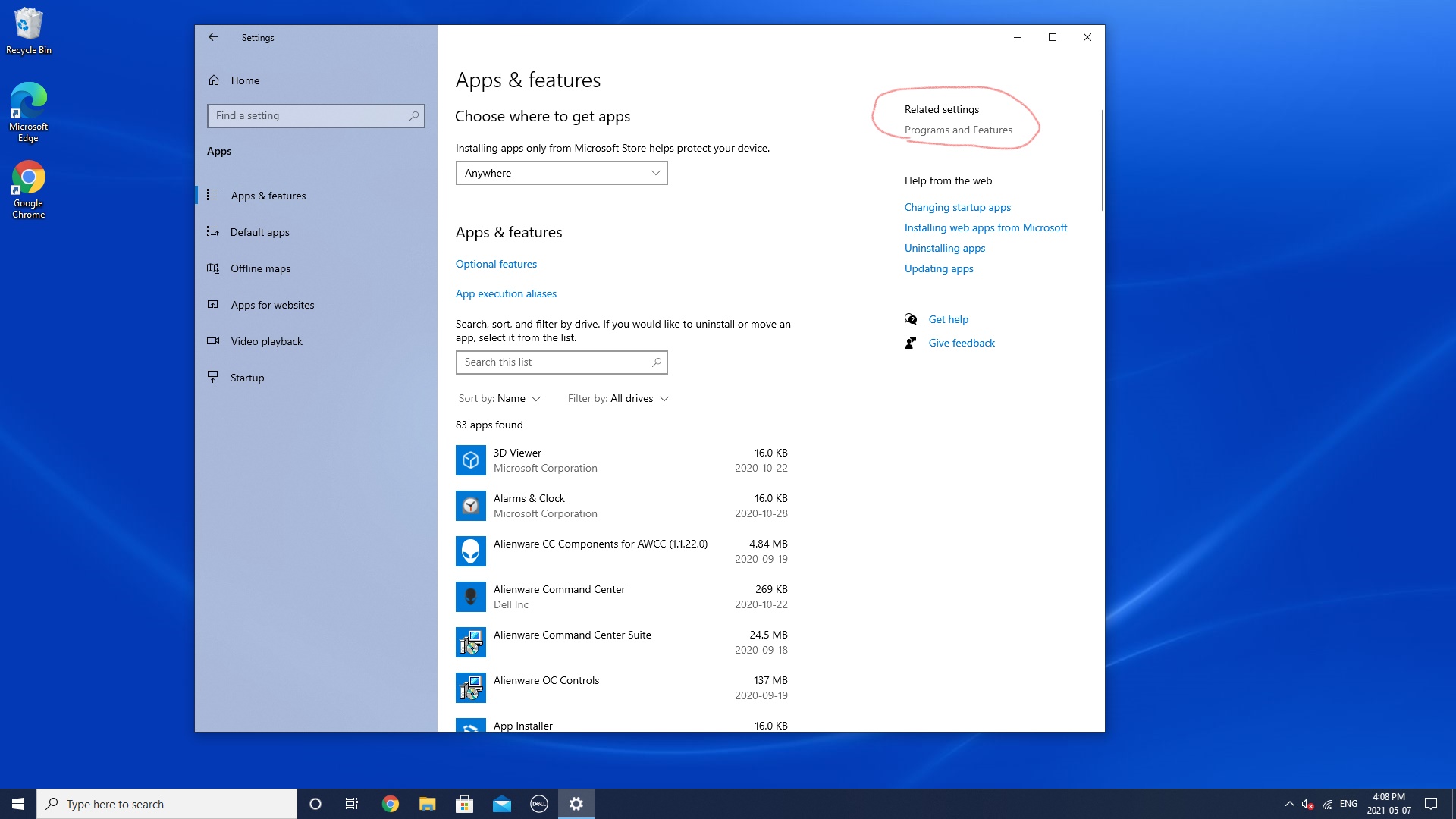Open Dell app from taskbar
Screen dimensions: 1456x819
(539, 804)
